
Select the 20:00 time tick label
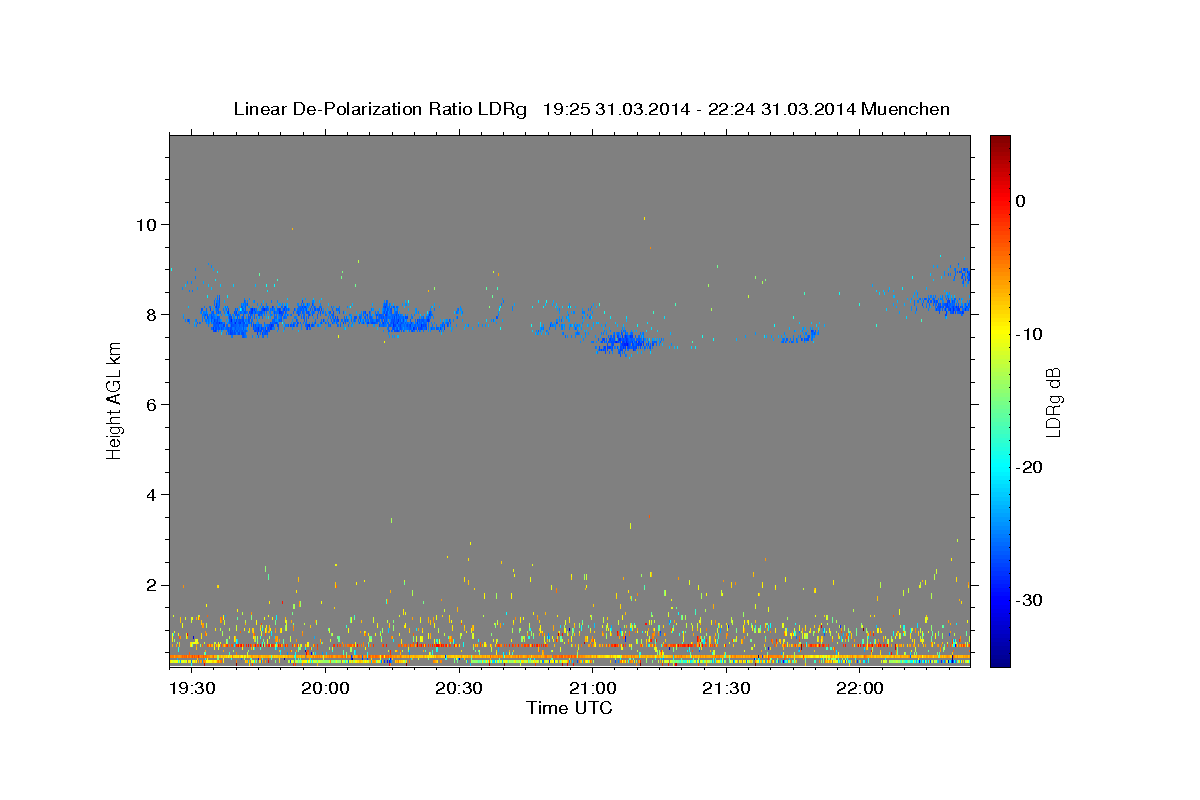click(325, 689)
